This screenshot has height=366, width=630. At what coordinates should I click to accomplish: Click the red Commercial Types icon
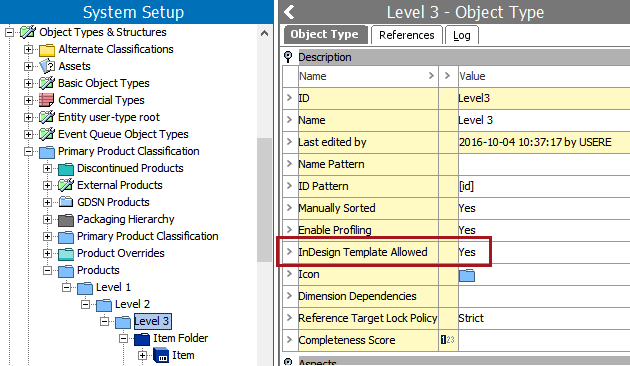point(47,100)
